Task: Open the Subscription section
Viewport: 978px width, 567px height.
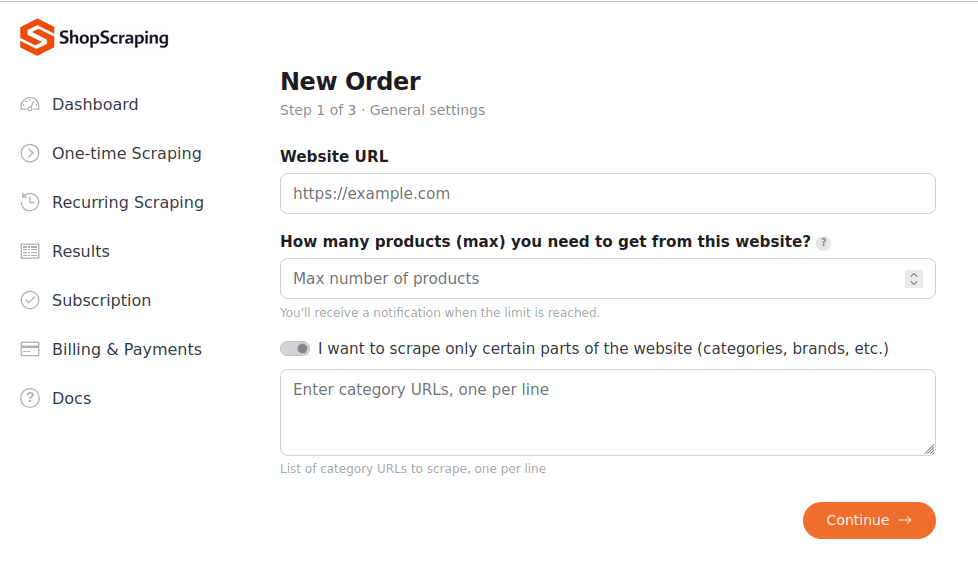Action: tap(102, 300)
